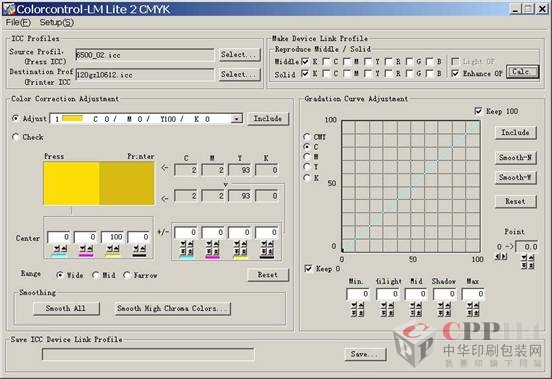Toggle the Enhance OP checkbox
The image size is (552, 379).
pyautogui.click(x=455, y=74)
